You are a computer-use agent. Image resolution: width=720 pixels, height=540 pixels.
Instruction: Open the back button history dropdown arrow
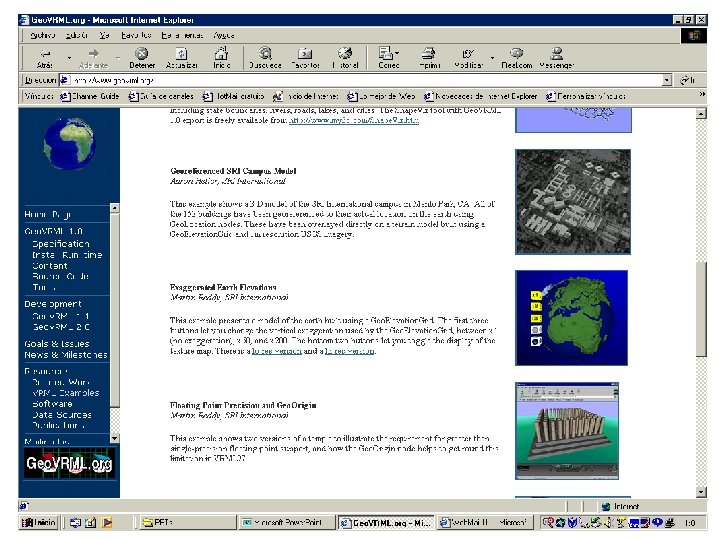pos(69,58)
